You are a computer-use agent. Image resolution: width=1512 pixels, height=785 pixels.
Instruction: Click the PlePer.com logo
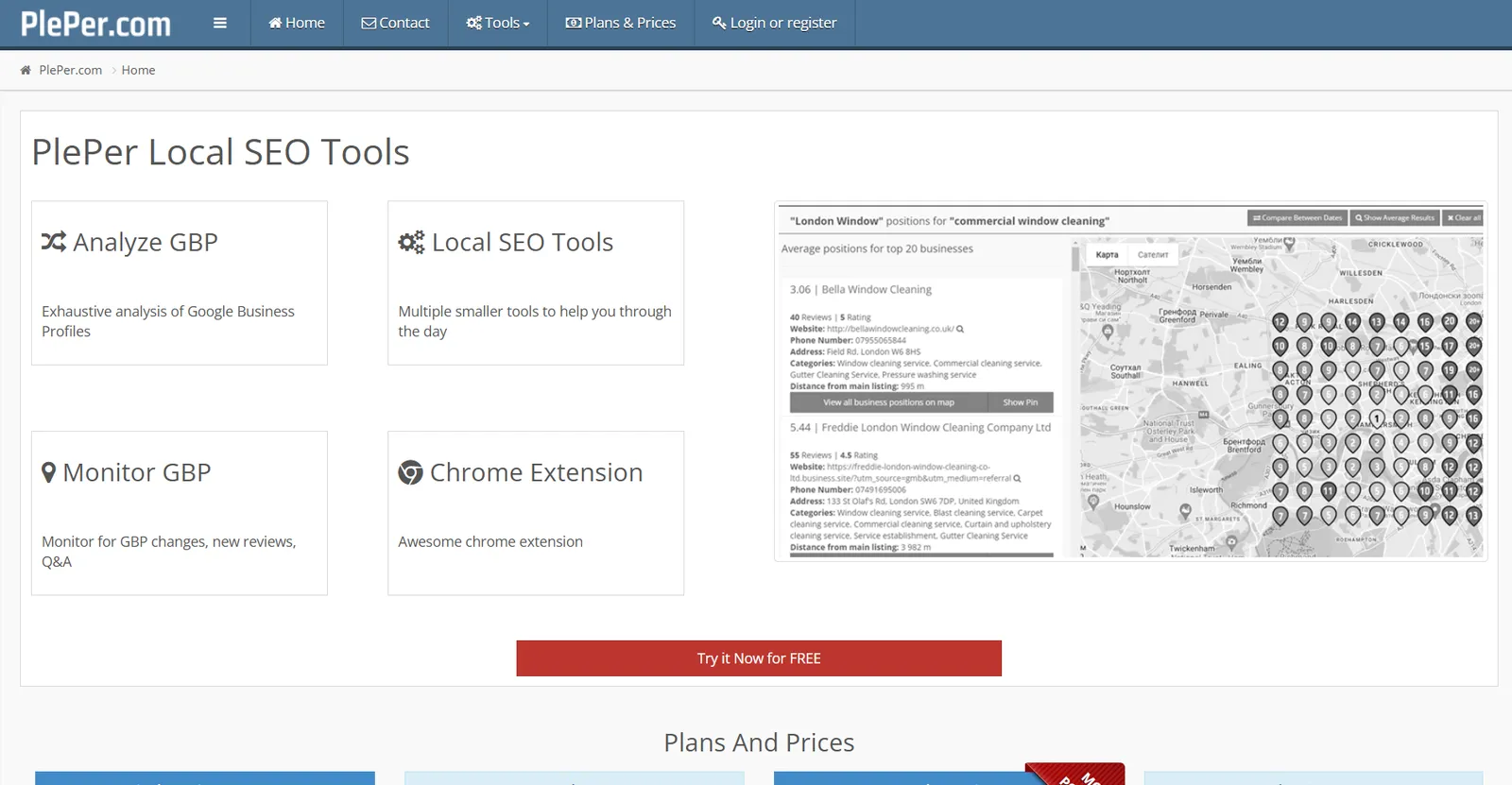click(x=95, y=24)
